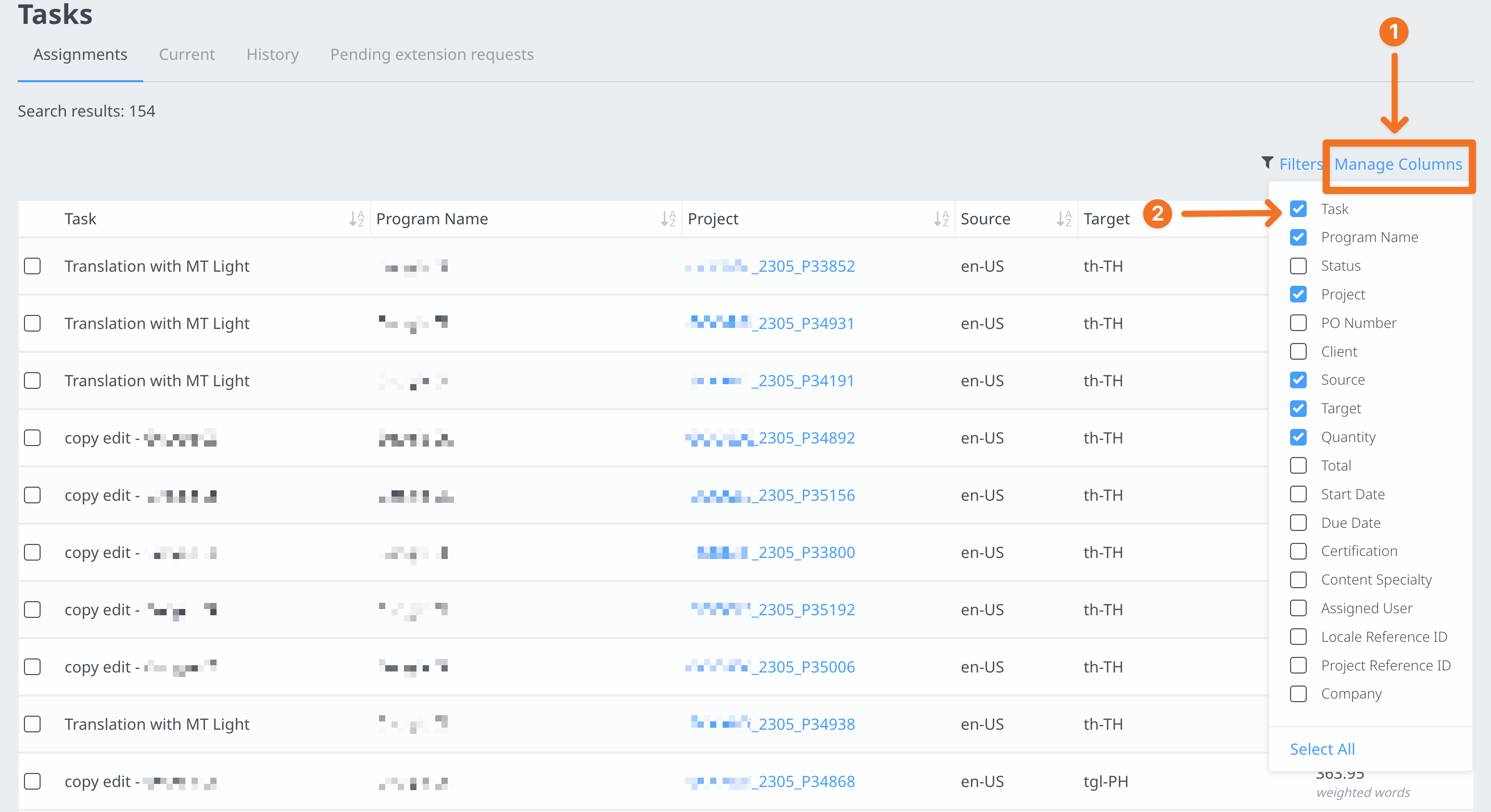
Task: Open the Manage Columns dropdown
Action: tap(1398, 164)
